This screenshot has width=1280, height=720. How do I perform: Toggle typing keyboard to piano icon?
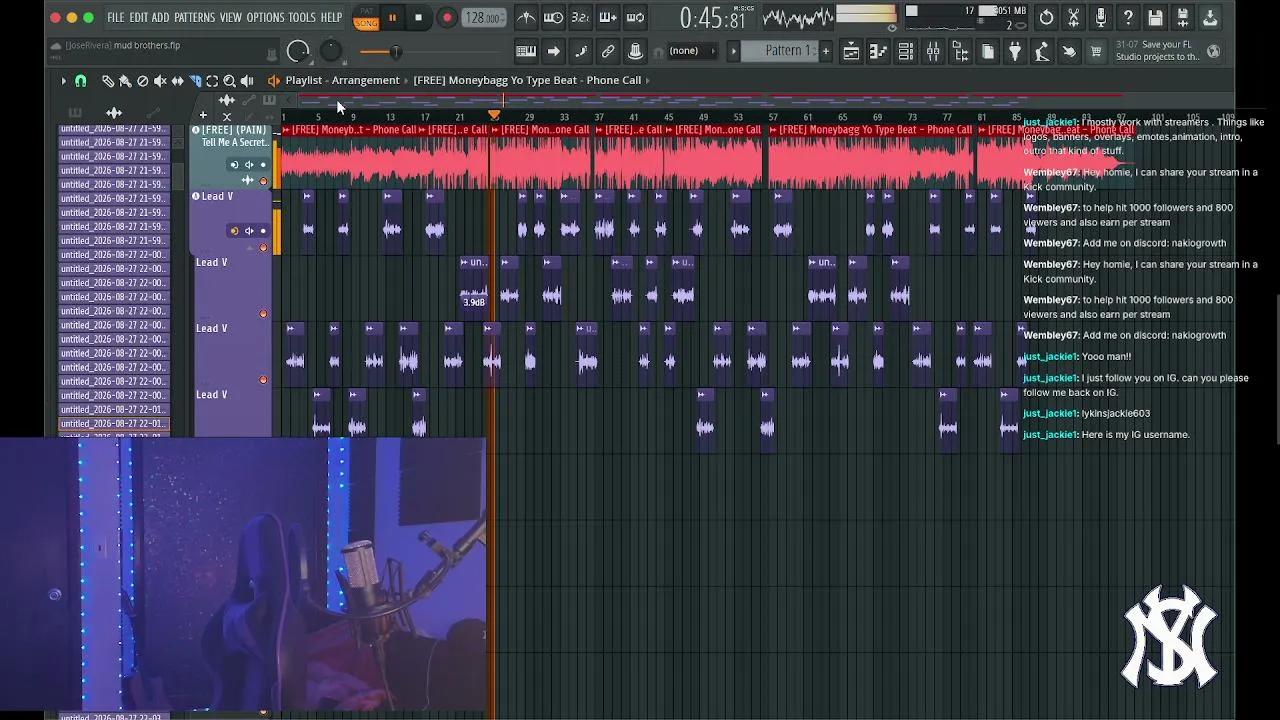pyautogui.click(x=526, y=51)
